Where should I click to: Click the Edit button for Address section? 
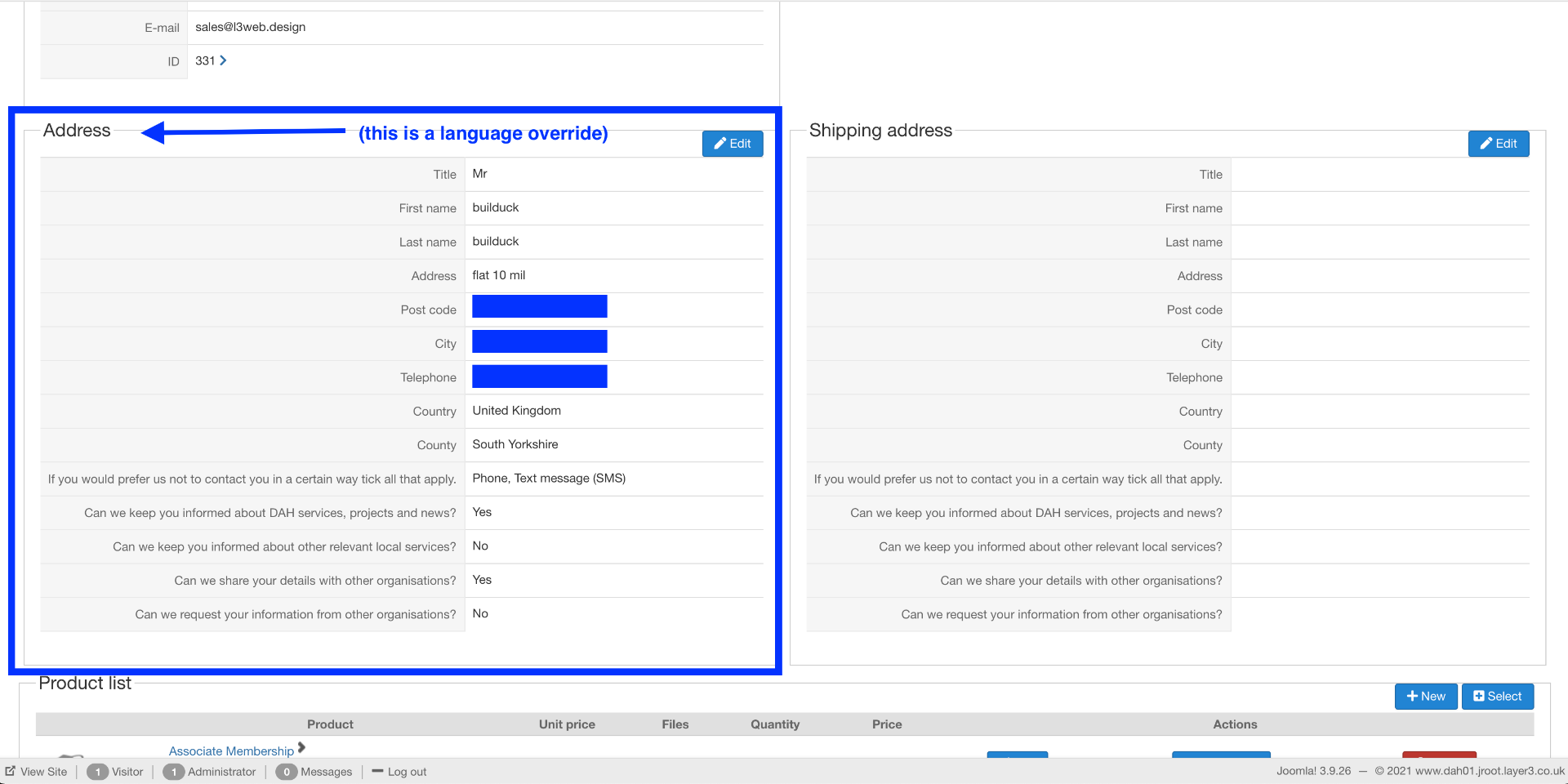pyautogui.click(x=733, y=144)
